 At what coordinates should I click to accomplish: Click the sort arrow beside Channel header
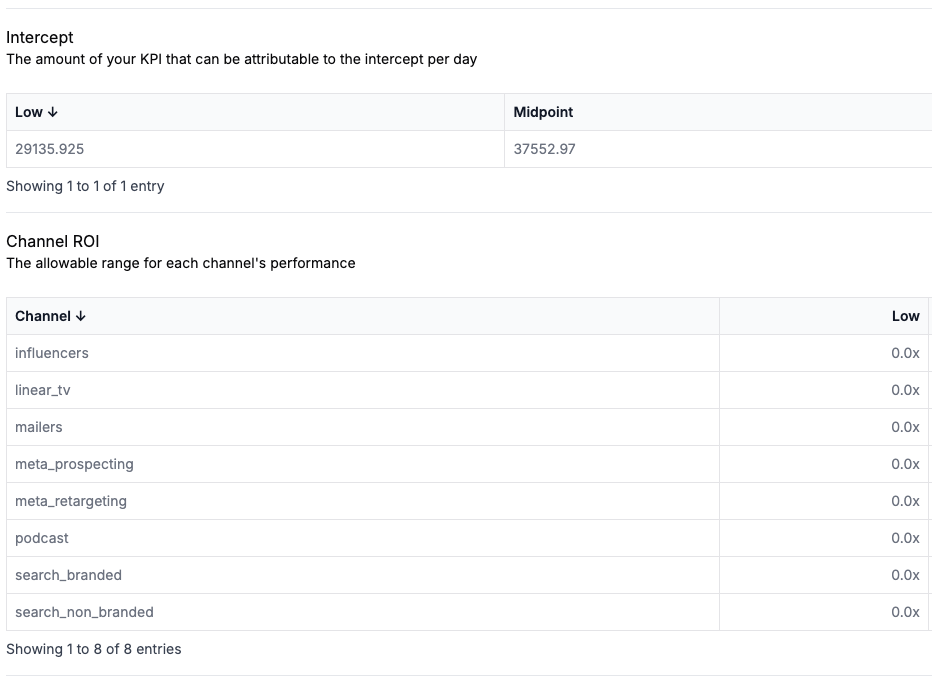tap(81, 317)
